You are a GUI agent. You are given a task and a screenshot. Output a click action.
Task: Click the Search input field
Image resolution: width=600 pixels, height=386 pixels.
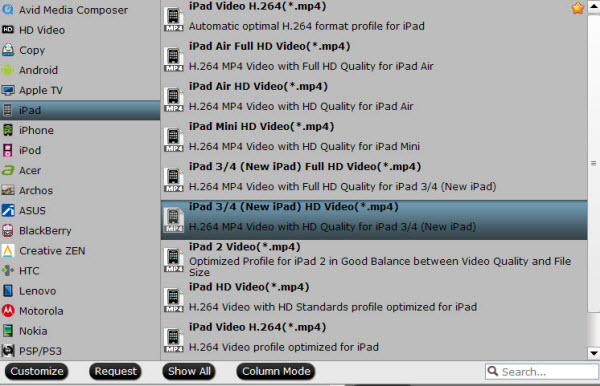point(542,371)
